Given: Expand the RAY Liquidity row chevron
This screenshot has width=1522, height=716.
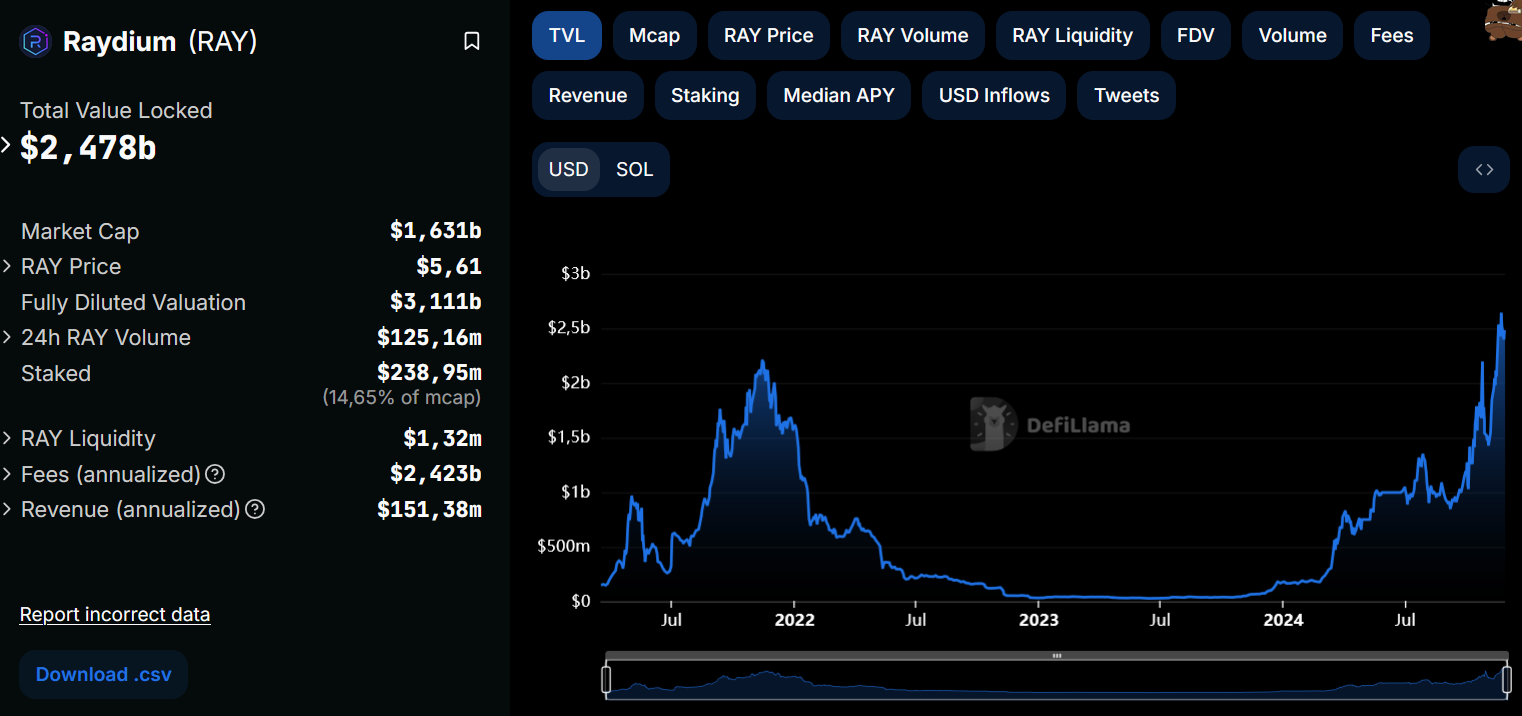Looking at the screenshot, I should pos(8,438).
